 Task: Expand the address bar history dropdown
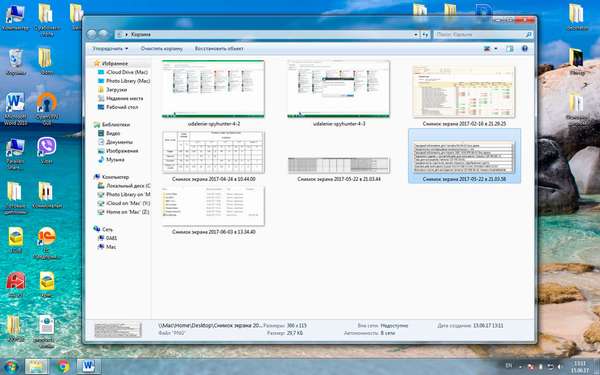tap(416, 34)
